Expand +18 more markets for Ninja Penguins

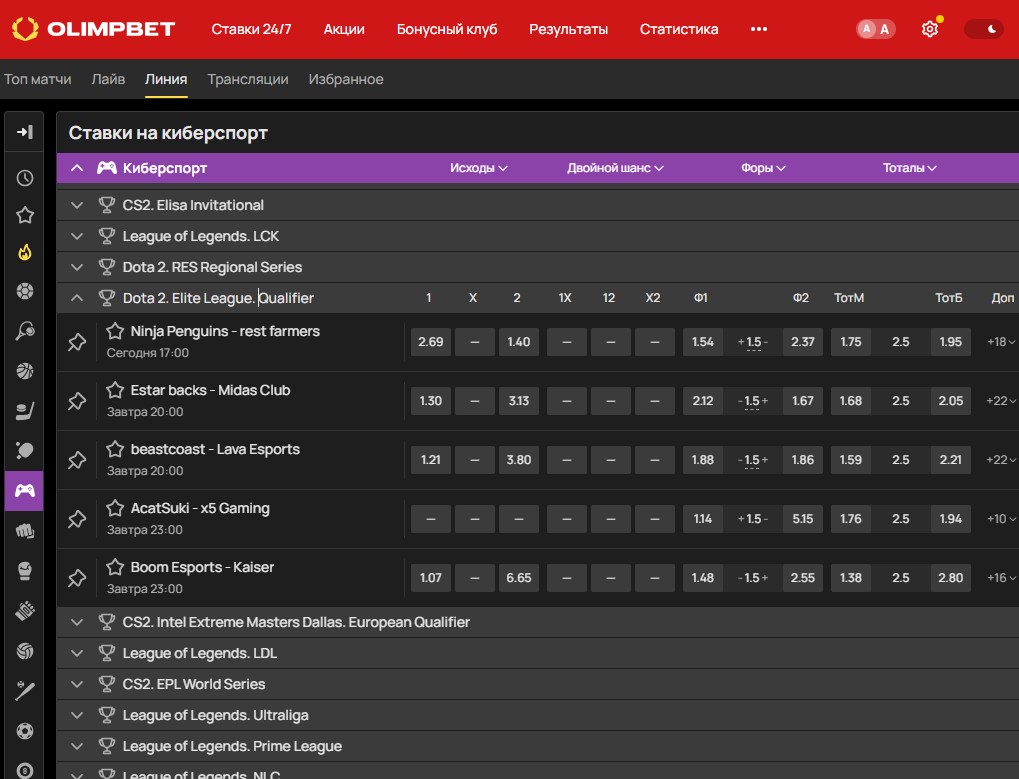coord(1001,342)
